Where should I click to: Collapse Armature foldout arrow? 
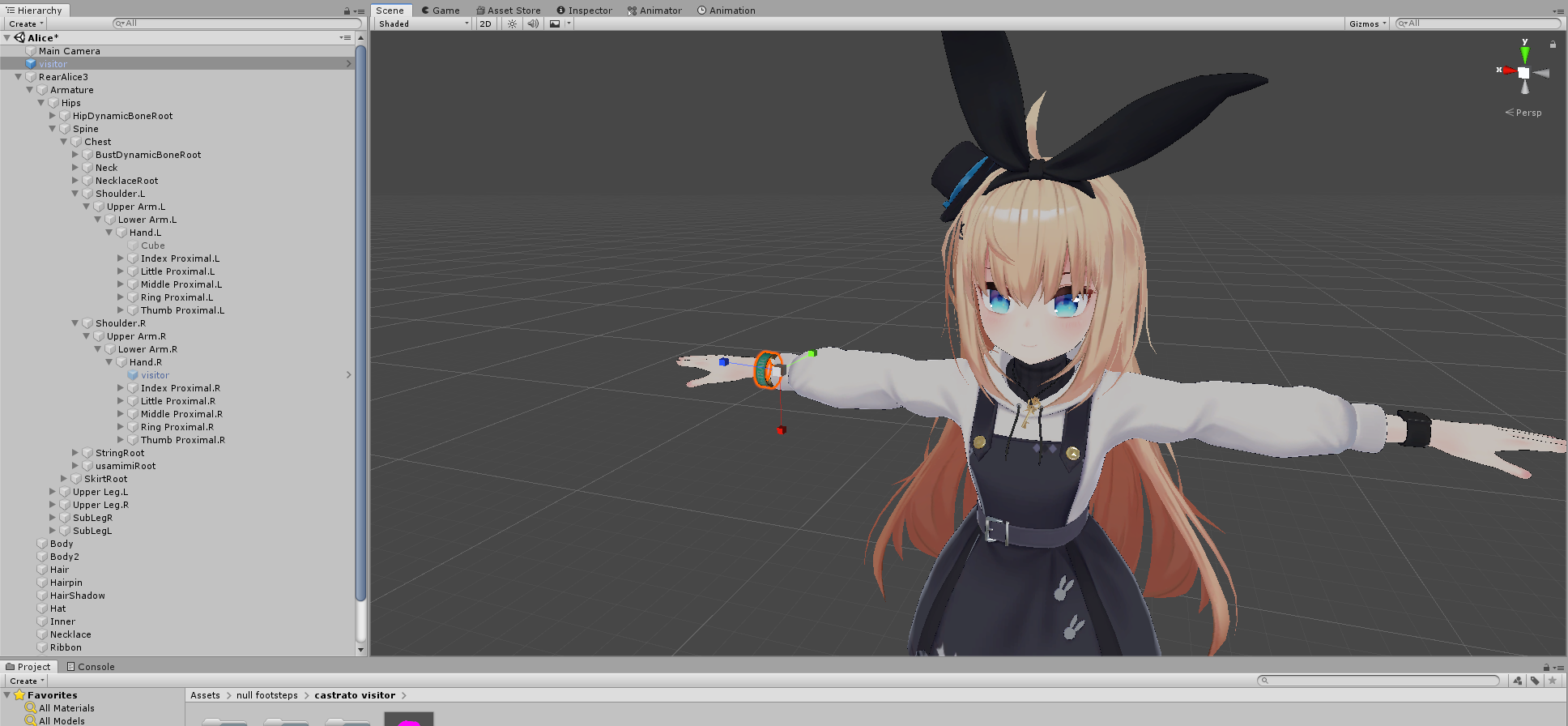[x=30, y=90]
